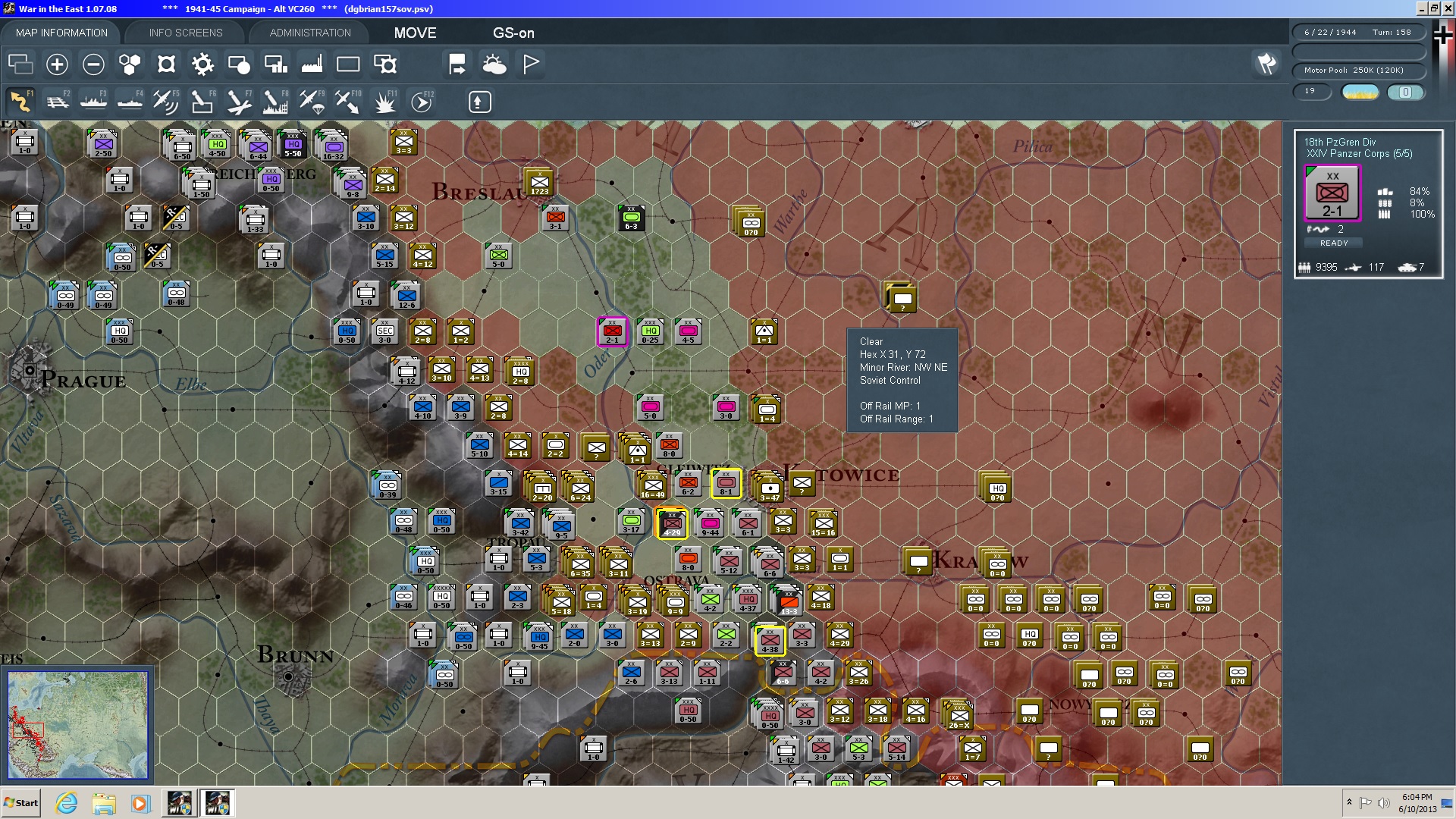The image size is (1456, 819).
Task: Click the empty rectangle icon in the toolbar
Action: (x=348, y=64)
